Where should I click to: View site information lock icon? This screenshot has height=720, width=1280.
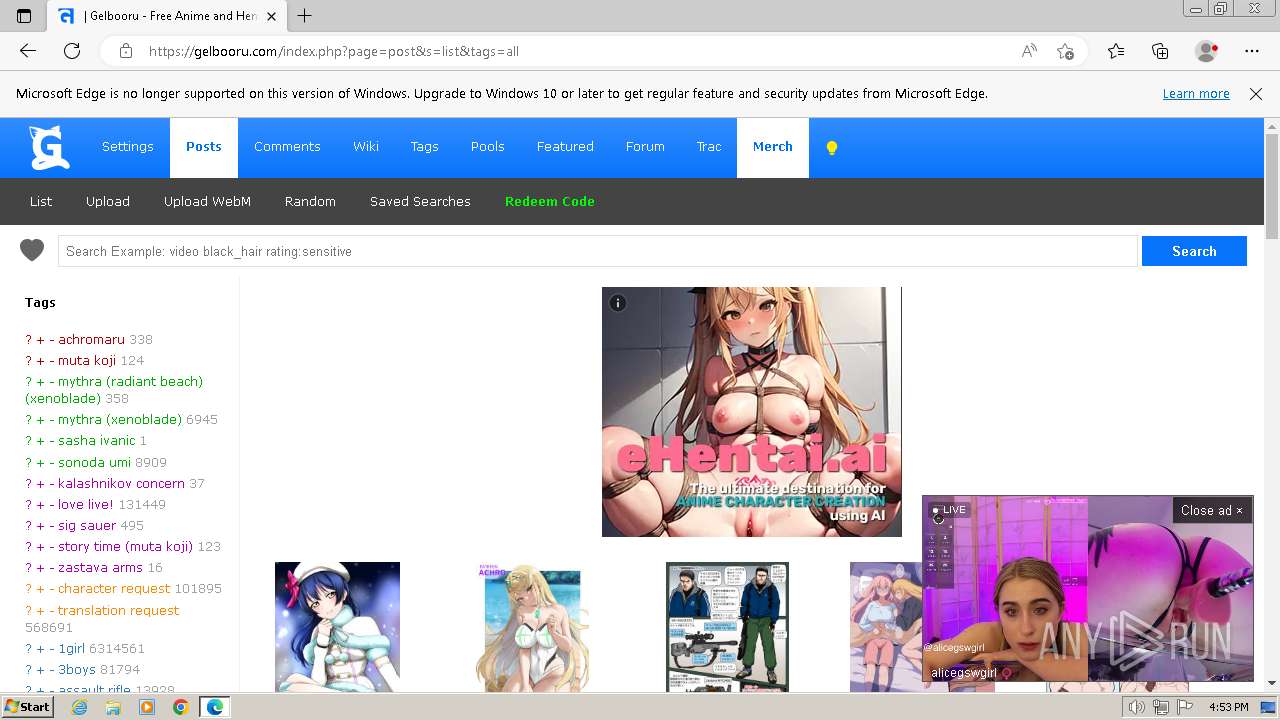click(x=125, y=51)
